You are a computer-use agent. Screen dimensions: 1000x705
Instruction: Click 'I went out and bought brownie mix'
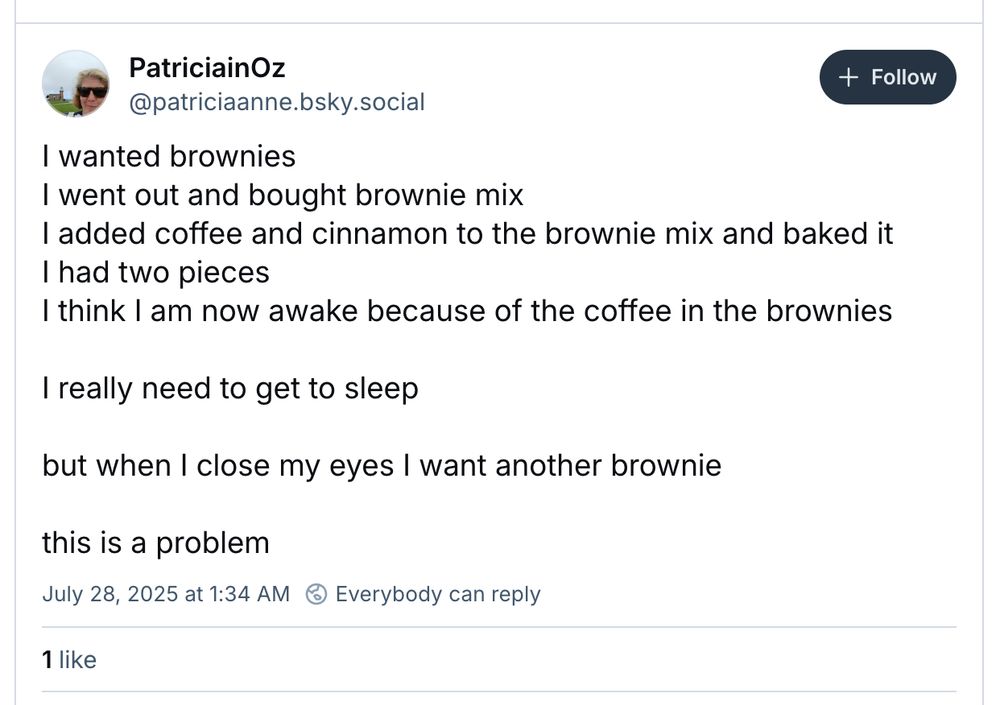click(283, 195)
